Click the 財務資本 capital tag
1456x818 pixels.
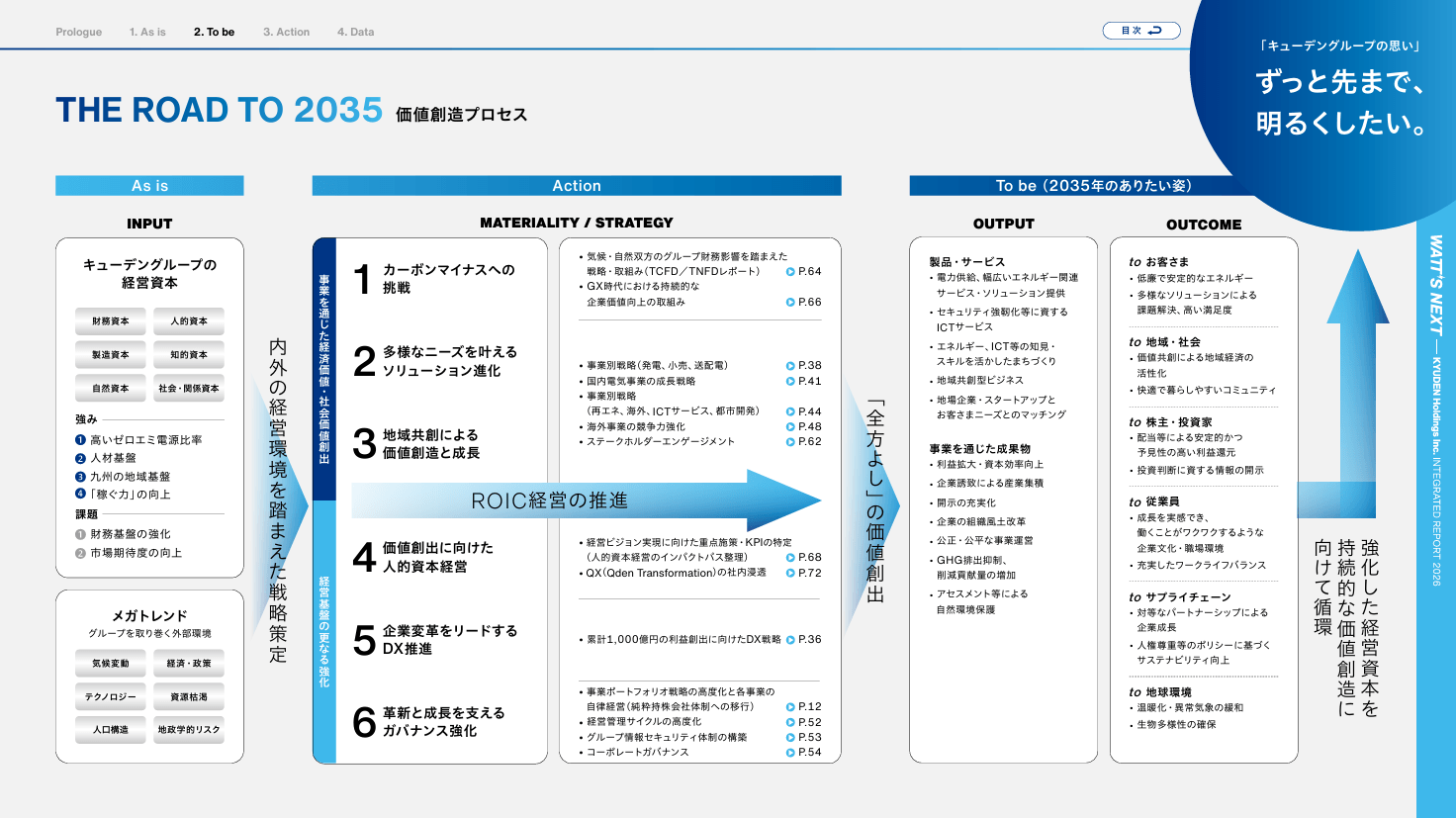(111, 321)
